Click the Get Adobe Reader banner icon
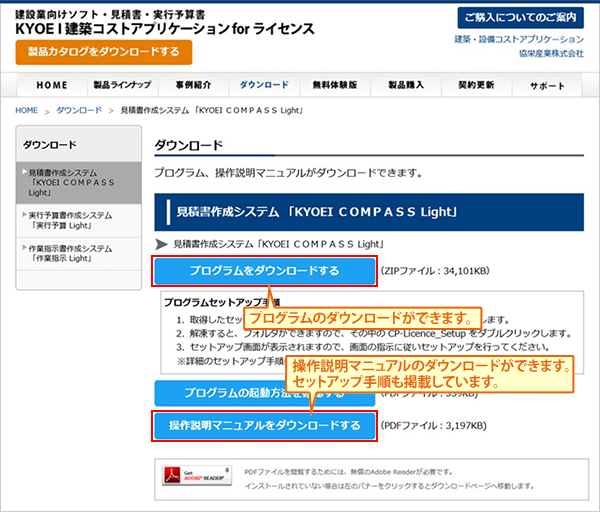Screen dimensions: 600x512 click(x=197, y=475)
